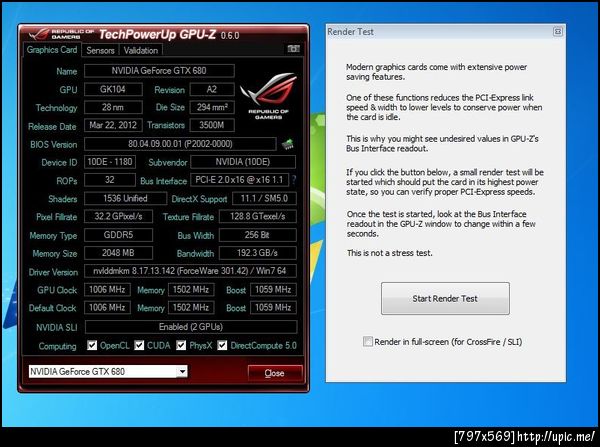Click the BIOS Version label
Screen dimensions: 600x447
(x=54, y=145)
